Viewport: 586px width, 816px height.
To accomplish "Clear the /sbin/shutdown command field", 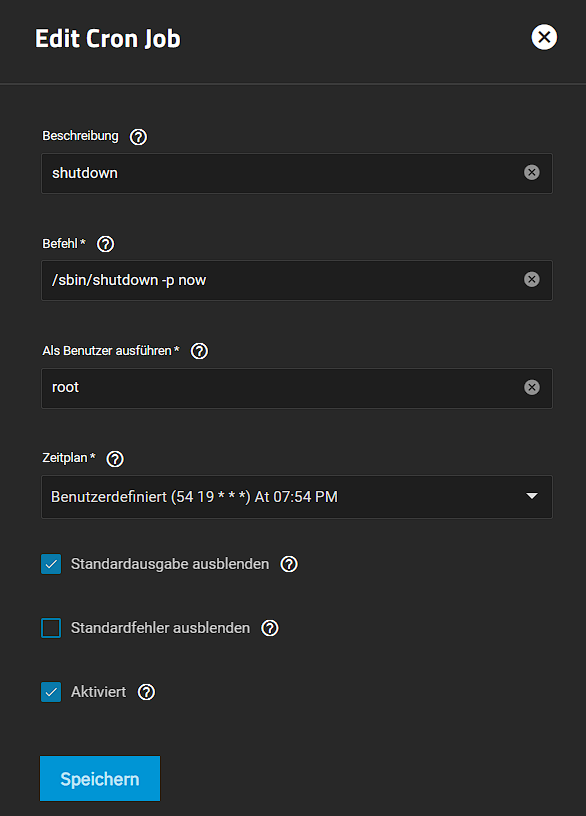I will pos(531,279).
